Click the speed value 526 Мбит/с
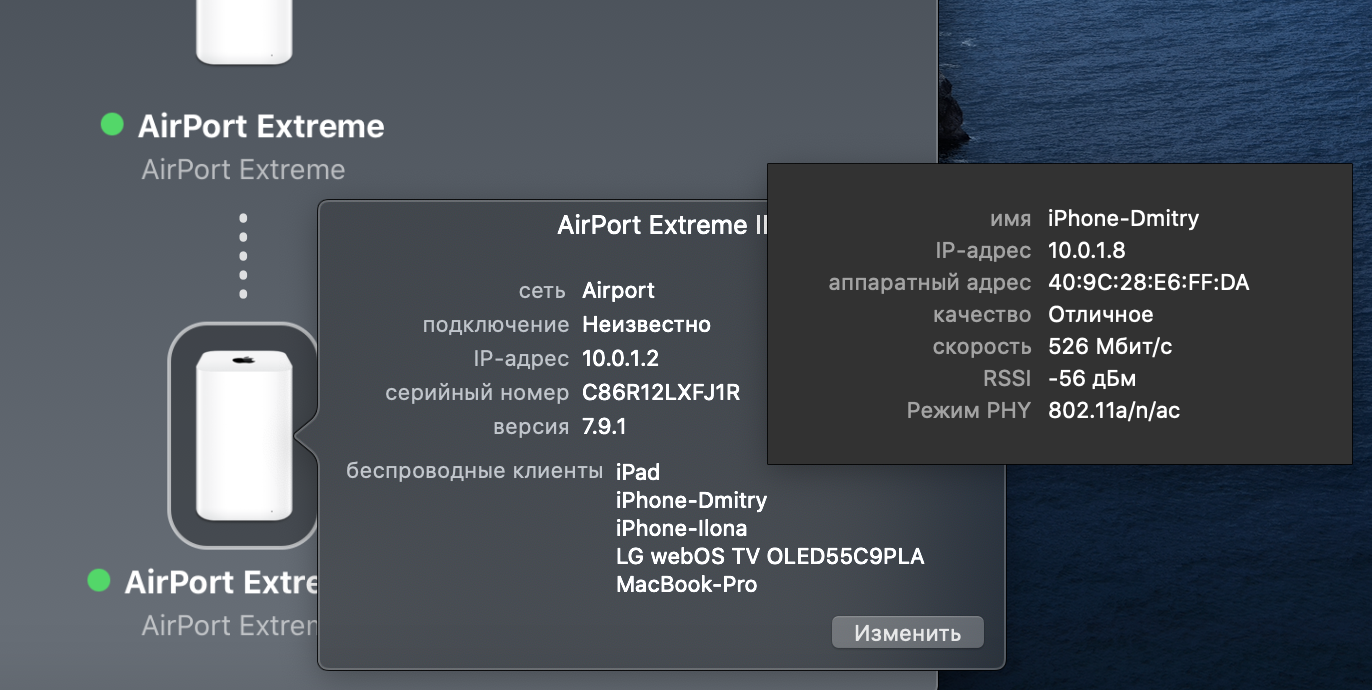The width and height of the screenshot is (1372, 690). (x=1110, y=347)
